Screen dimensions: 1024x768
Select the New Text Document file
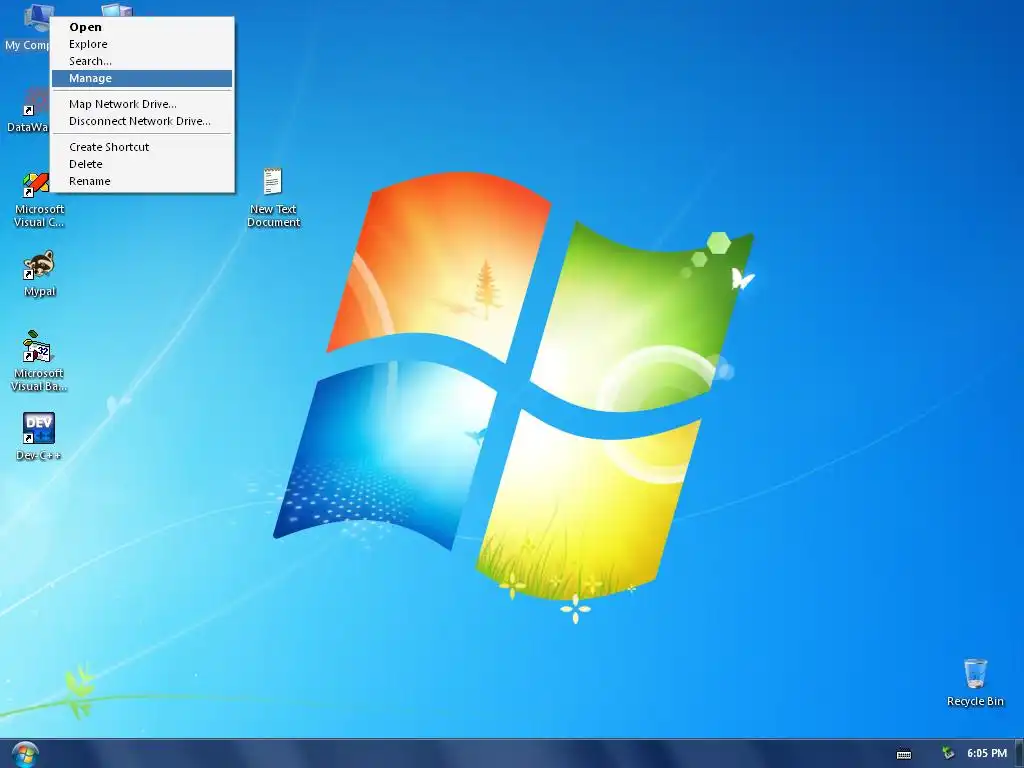point(272,181)
